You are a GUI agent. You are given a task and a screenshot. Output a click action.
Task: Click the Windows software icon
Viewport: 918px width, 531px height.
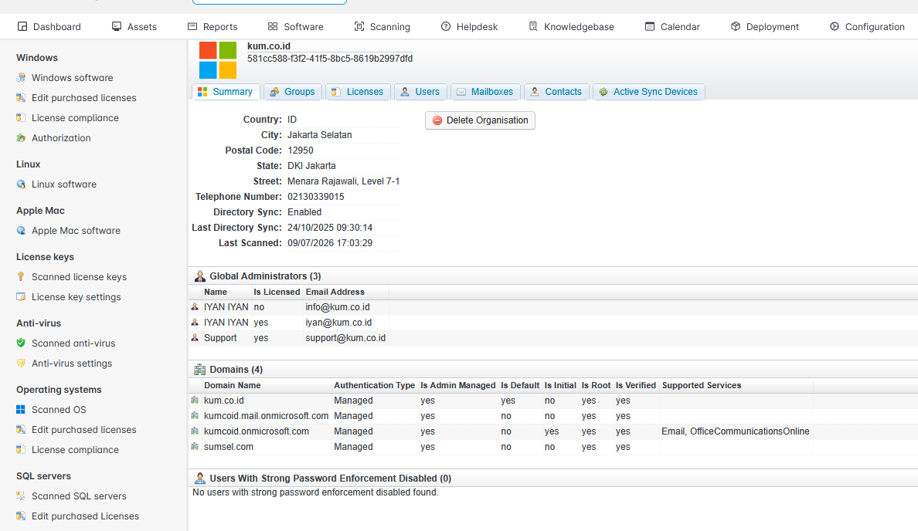click(21, 77)
